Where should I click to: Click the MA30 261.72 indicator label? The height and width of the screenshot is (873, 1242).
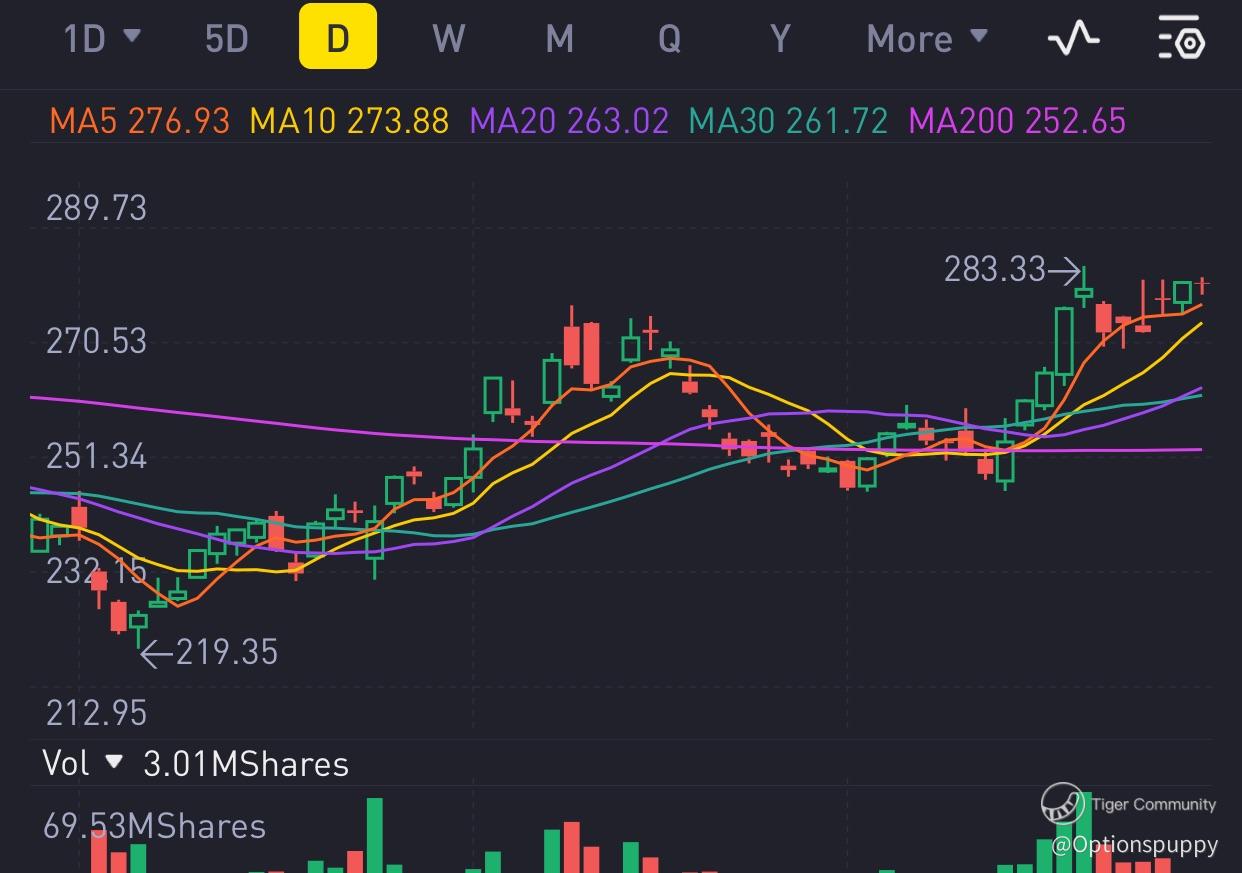pos(789,121)
